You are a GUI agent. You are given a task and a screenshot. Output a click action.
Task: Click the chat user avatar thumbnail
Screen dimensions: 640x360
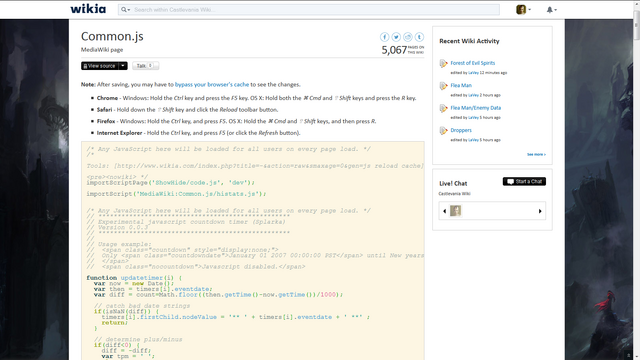tap(456, 211)
